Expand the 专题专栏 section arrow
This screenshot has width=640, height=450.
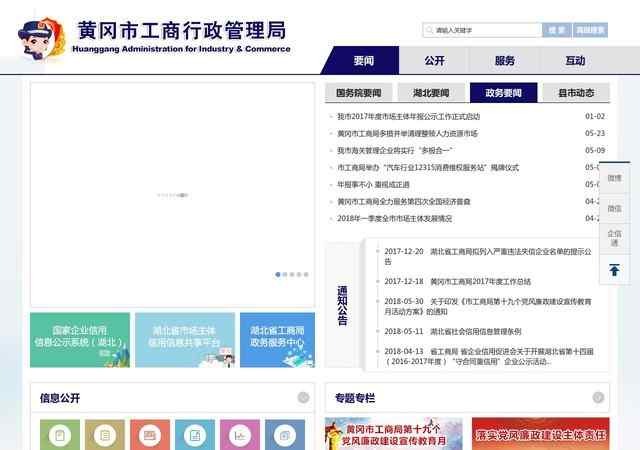click(x=598, y=398)
